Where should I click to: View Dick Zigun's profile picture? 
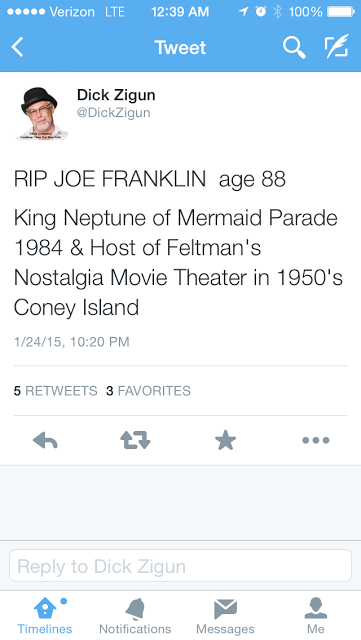coord(41,113)
